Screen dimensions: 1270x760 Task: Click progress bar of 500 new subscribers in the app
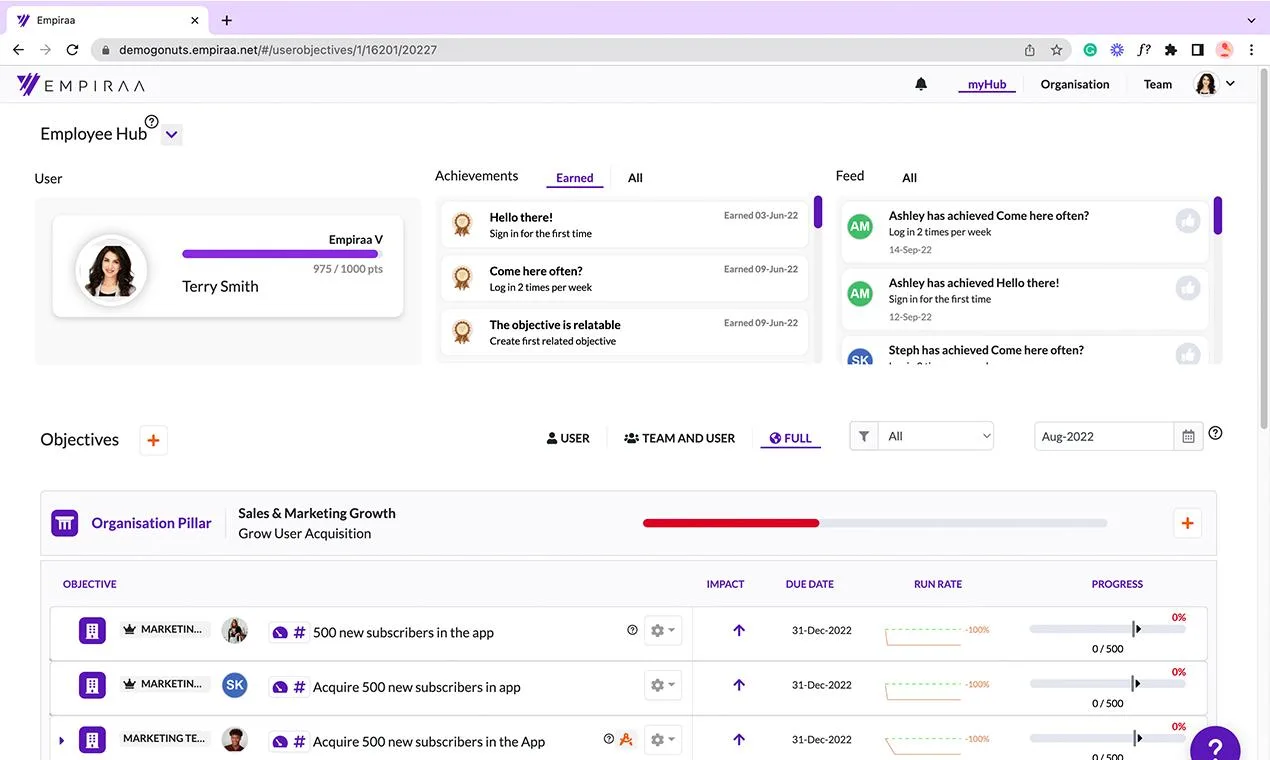pyautogui.click(x=1107, y=629)
